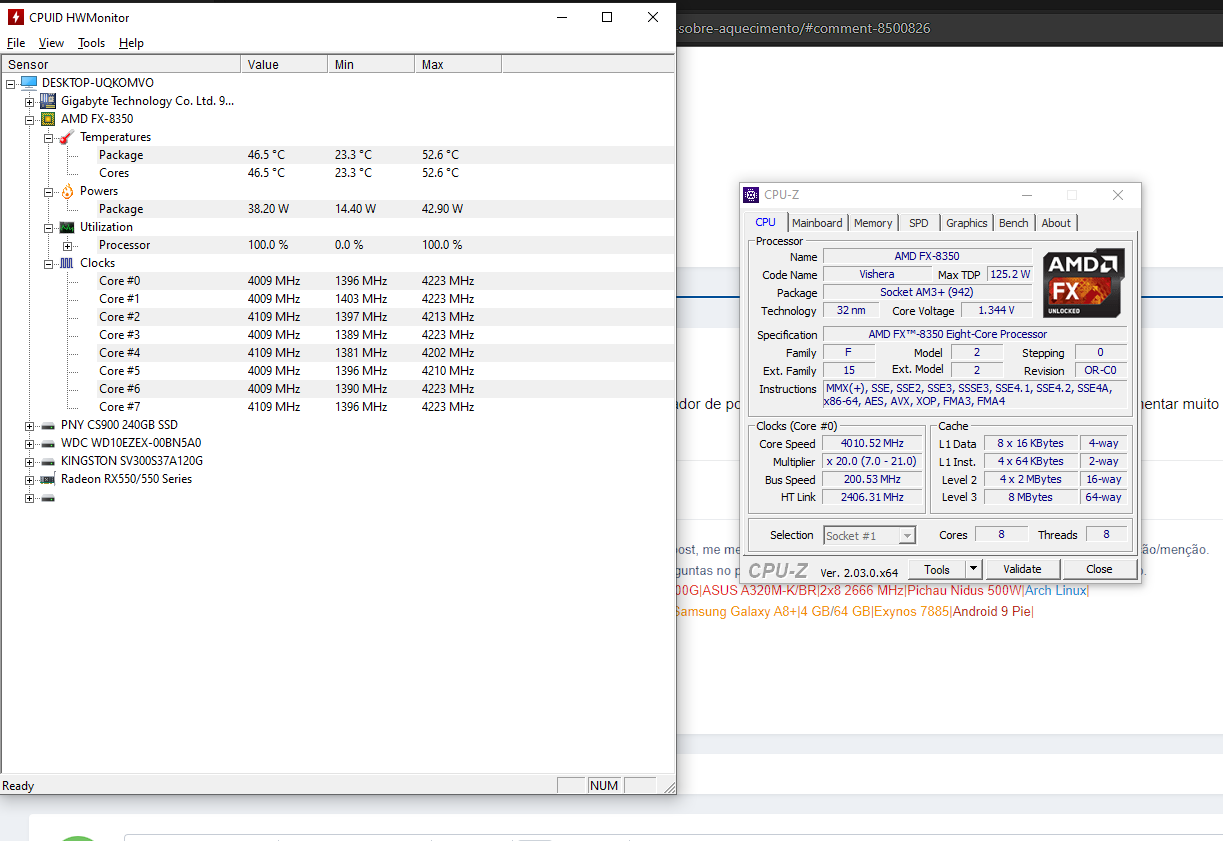Switch to the SPD tab
1223x841 pixels.
pos(918,223)
